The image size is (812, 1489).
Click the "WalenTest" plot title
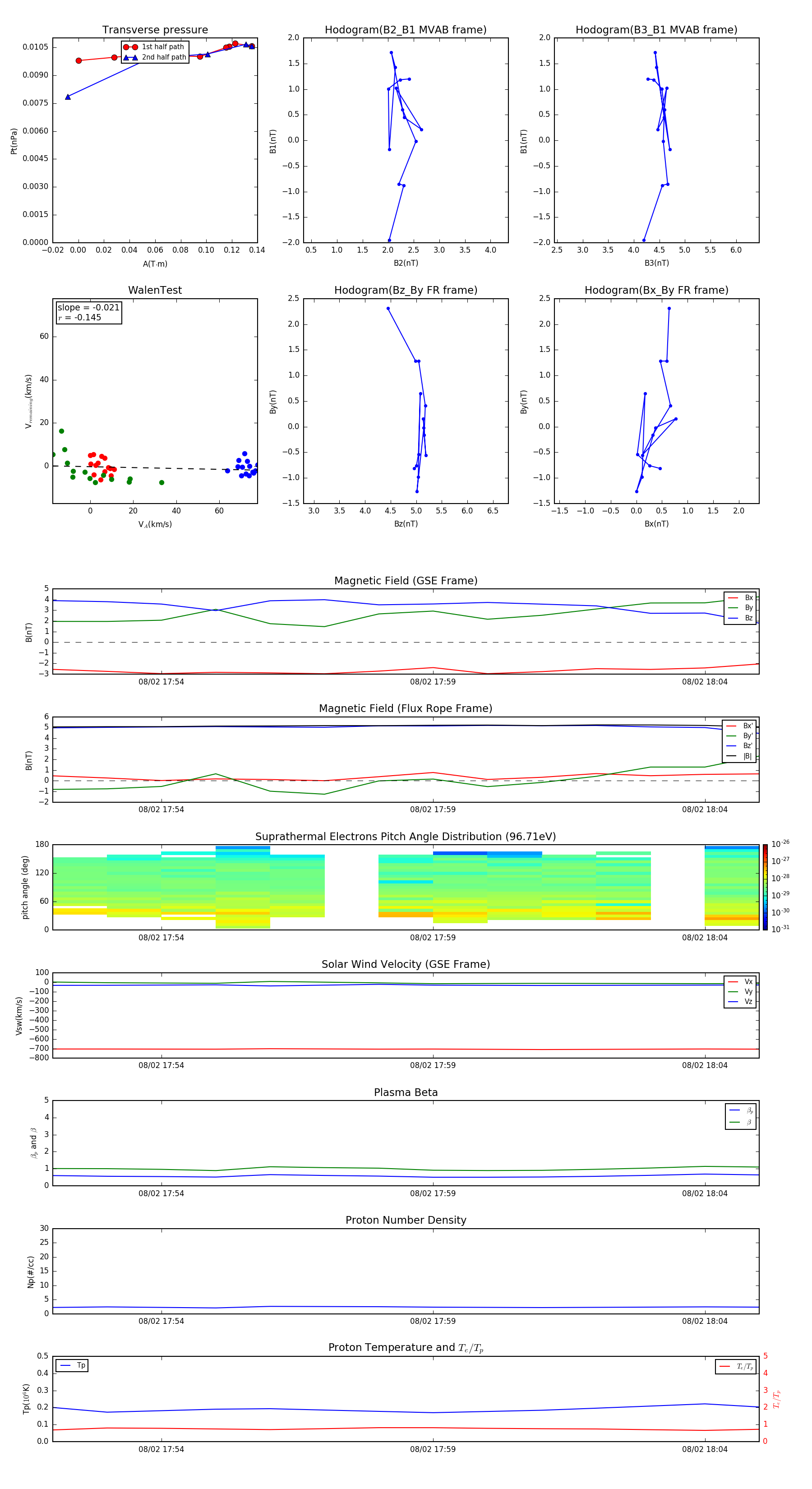tap(155, 290)
